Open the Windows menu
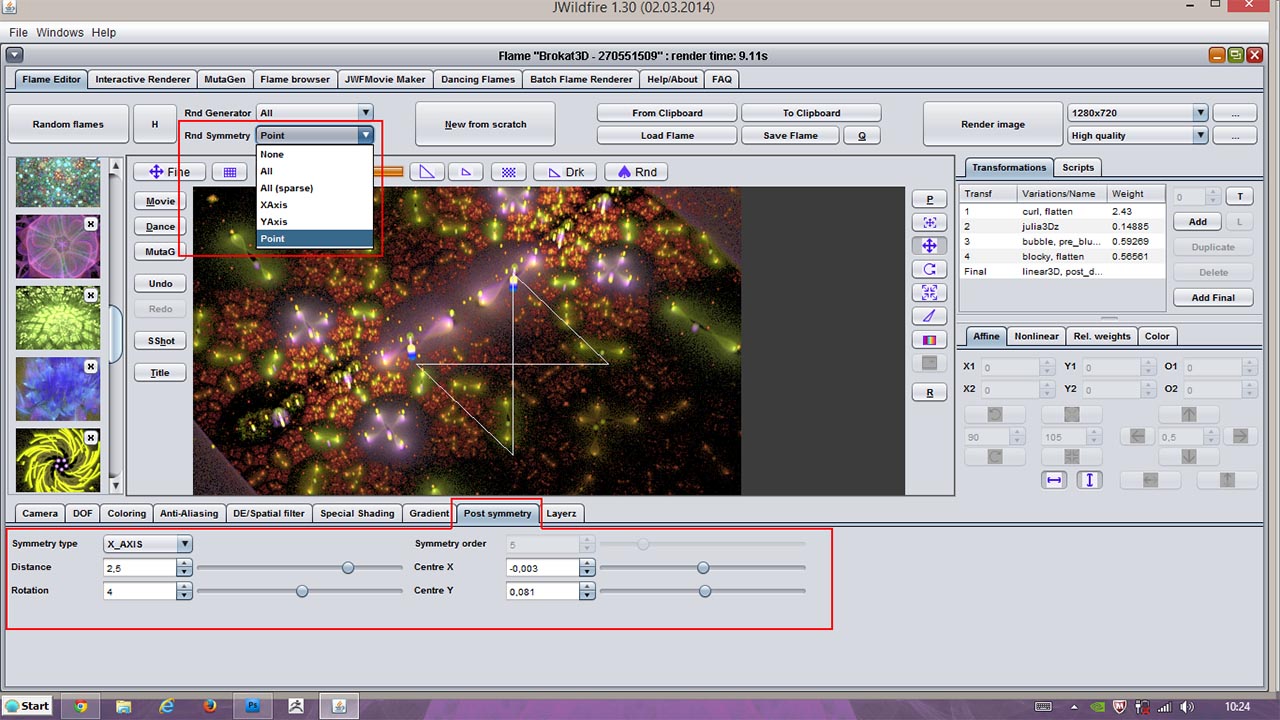The image size is (1280, 720). 60,32
